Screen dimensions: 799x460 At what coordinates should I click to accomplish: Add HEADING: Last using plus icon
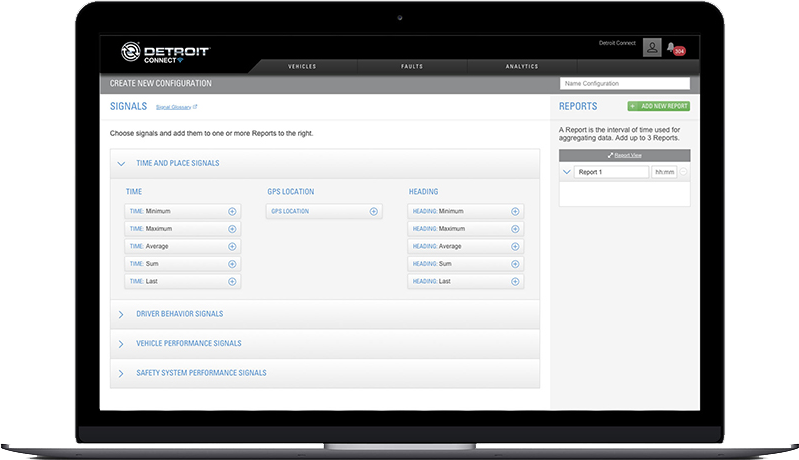(x=515, y=282)
